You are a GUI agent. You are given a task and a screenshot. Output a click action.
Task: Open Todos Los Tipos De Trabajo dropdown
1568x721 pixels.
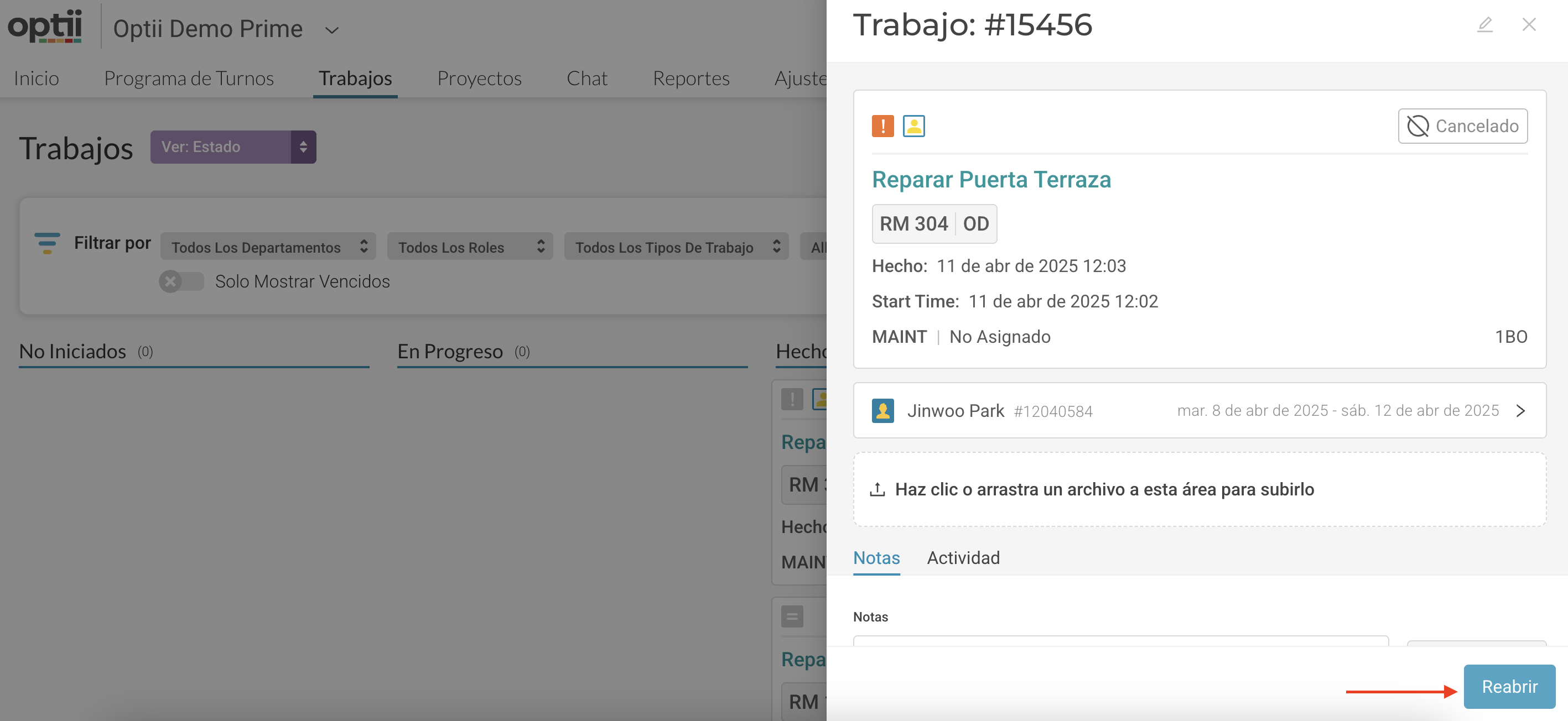coord(676,247)
